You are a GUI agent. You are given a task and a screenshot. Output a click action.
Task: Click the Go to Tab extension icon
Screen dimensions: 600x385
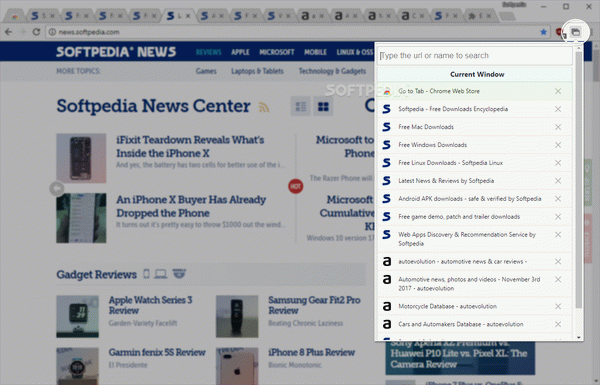tap(576, 32)
